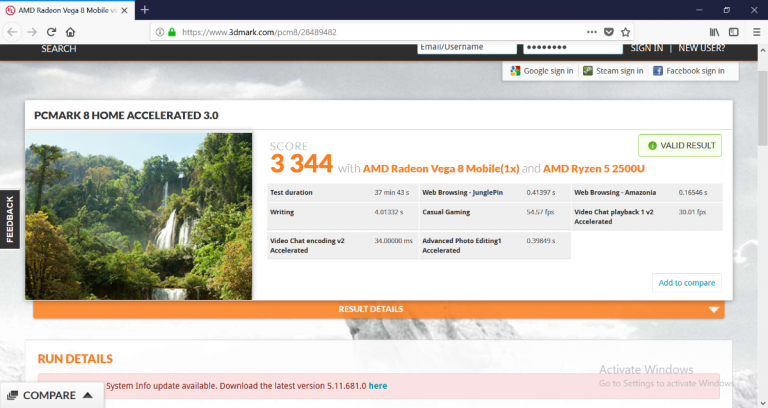
Task: Click the Steam sign in button
Action: point(612,71)
